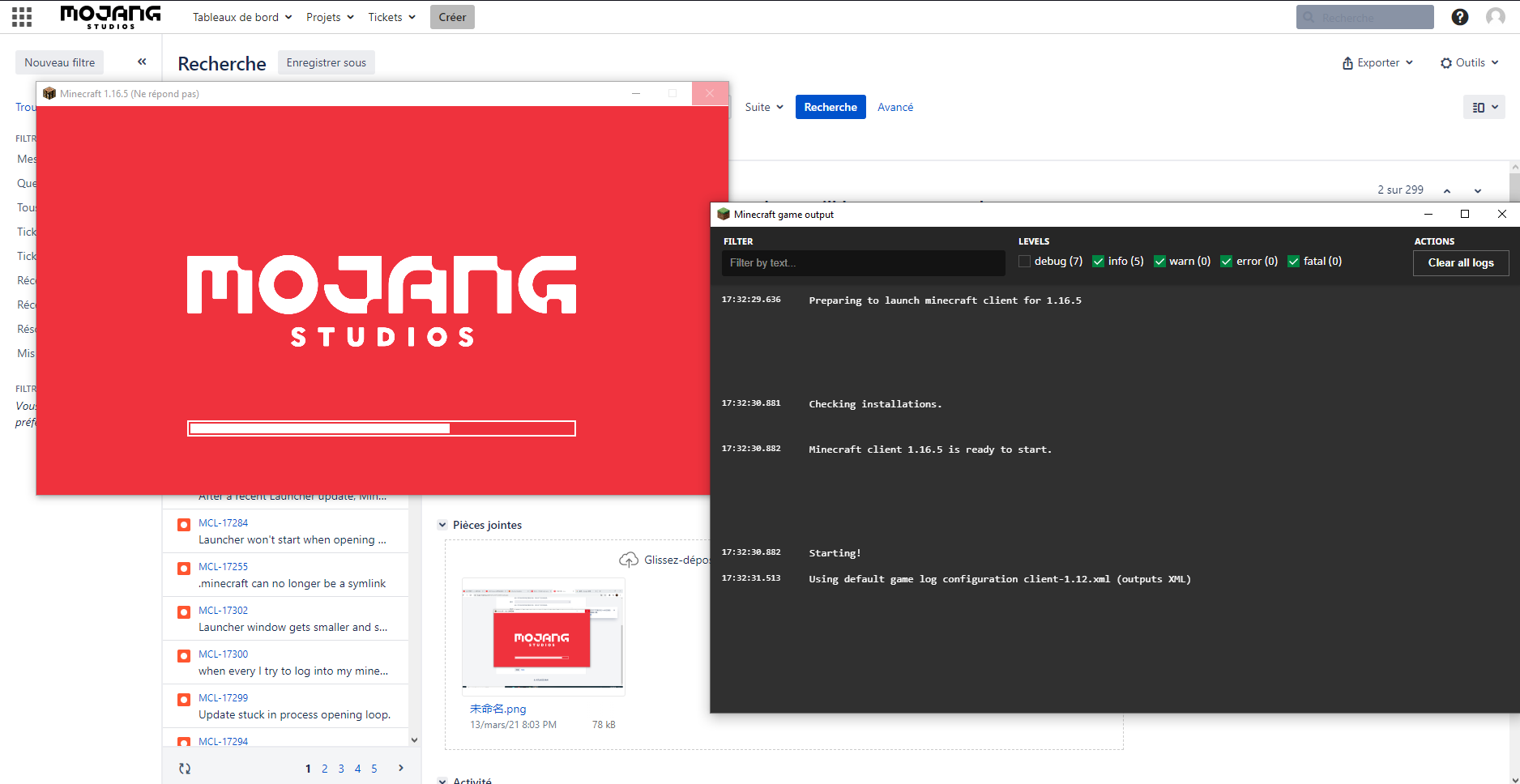Click Clear all logs button
Screen dimensions: 1520x784
[1461, 262]
